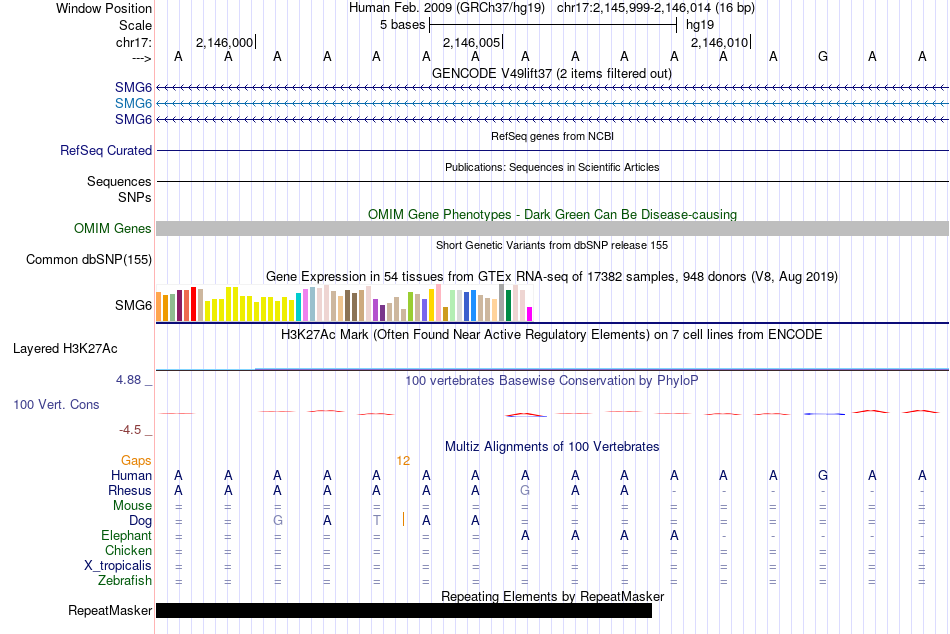The height and width of the screenshot is (634, 950).
Task: Click the G base in reference sequence row
Action: (823, 56)
